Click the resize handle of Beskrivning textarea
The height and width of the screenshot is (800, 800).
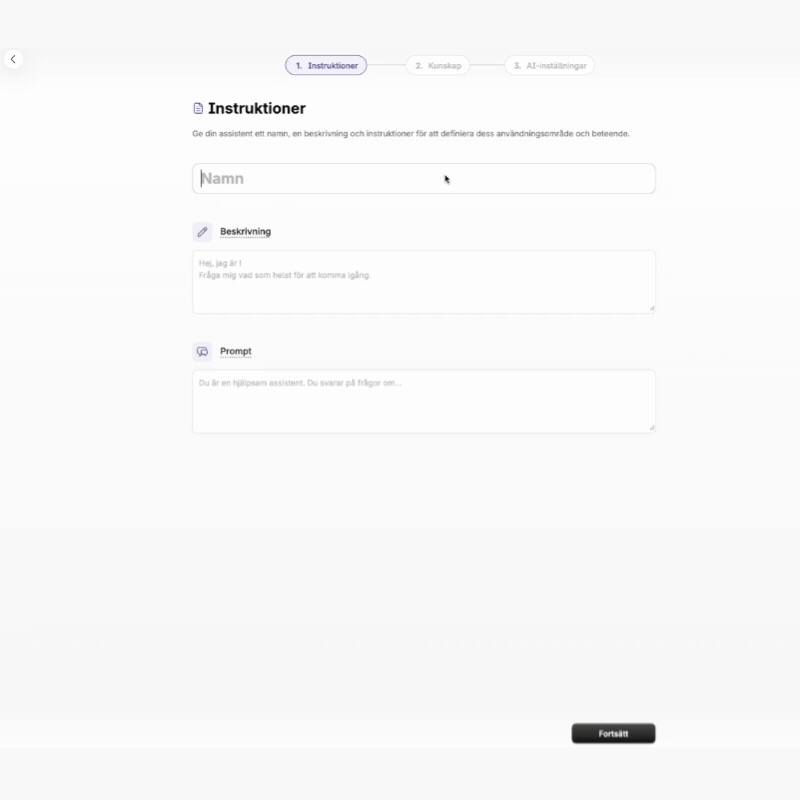pos(652,308)
